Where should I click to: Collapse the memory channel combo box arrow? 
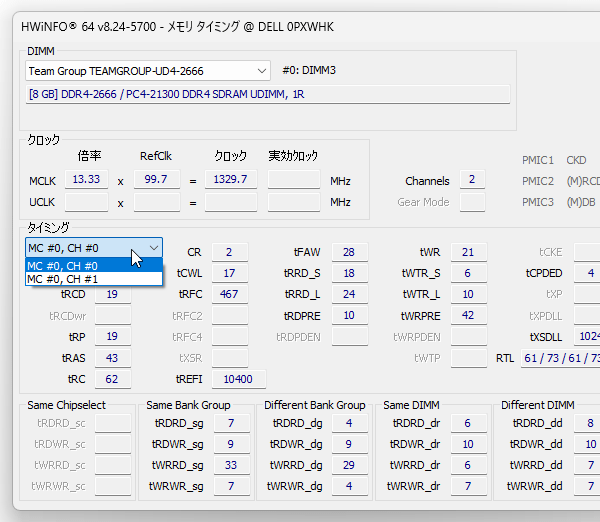click(x=154, y=248)
